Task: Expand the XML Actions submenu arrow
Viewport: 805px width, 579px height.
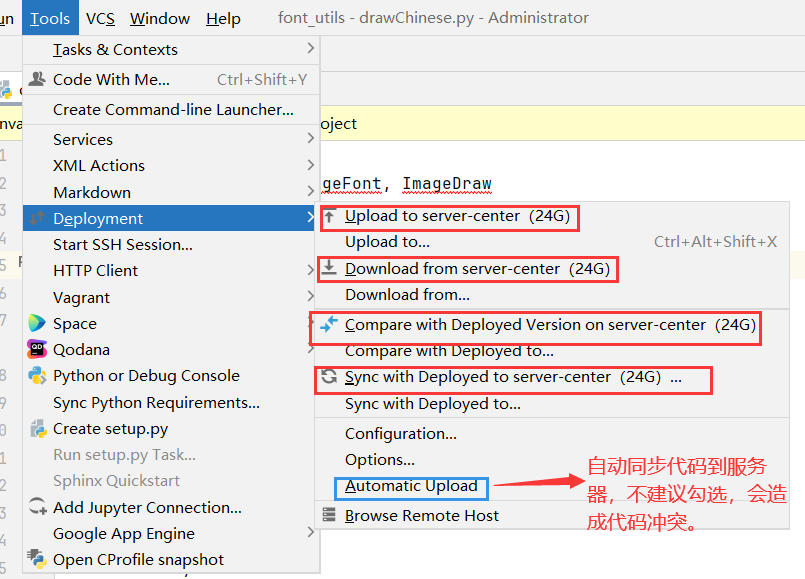Action: pos(310,165)
